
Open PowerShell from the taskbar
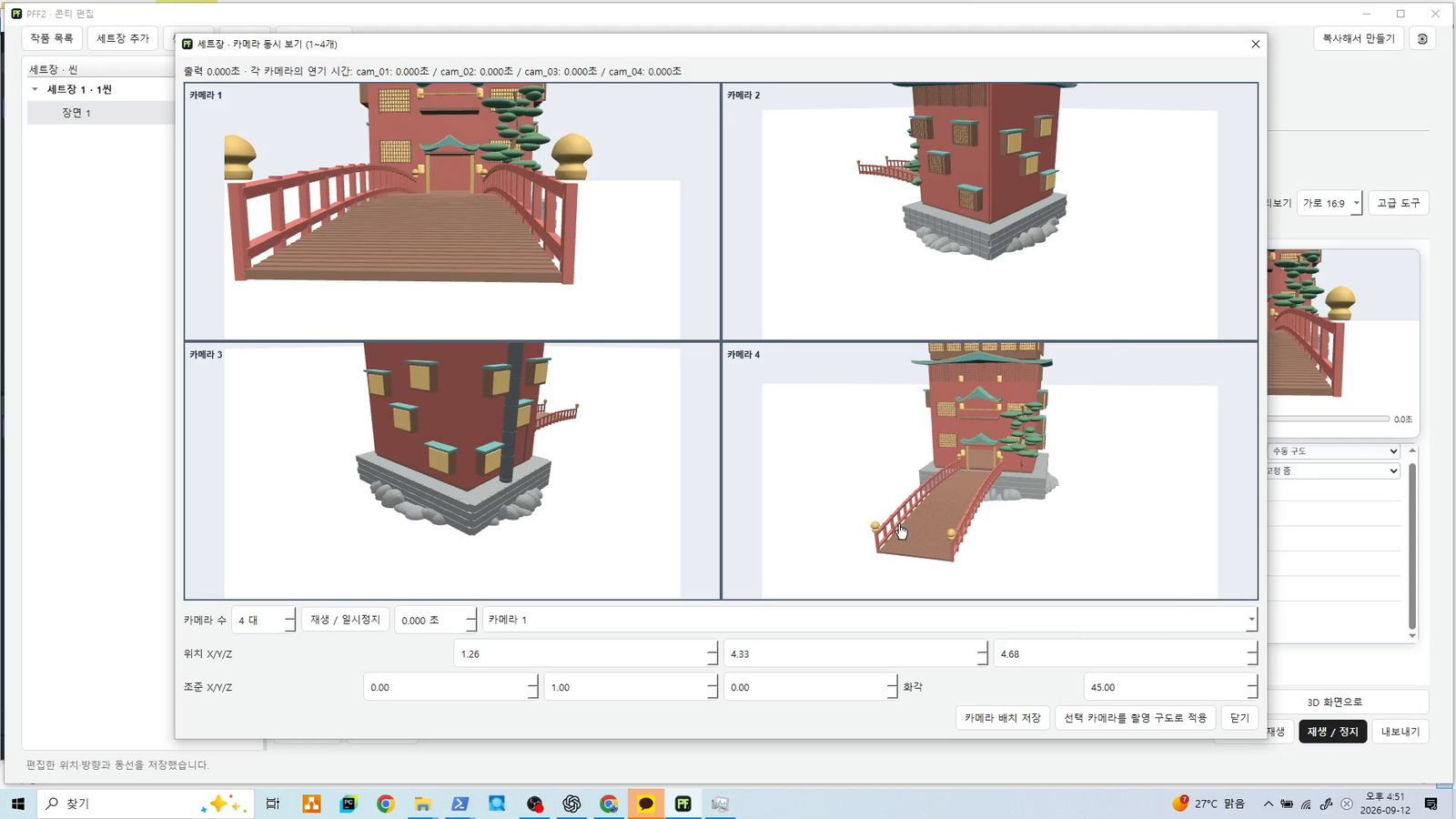coord(460,804)
